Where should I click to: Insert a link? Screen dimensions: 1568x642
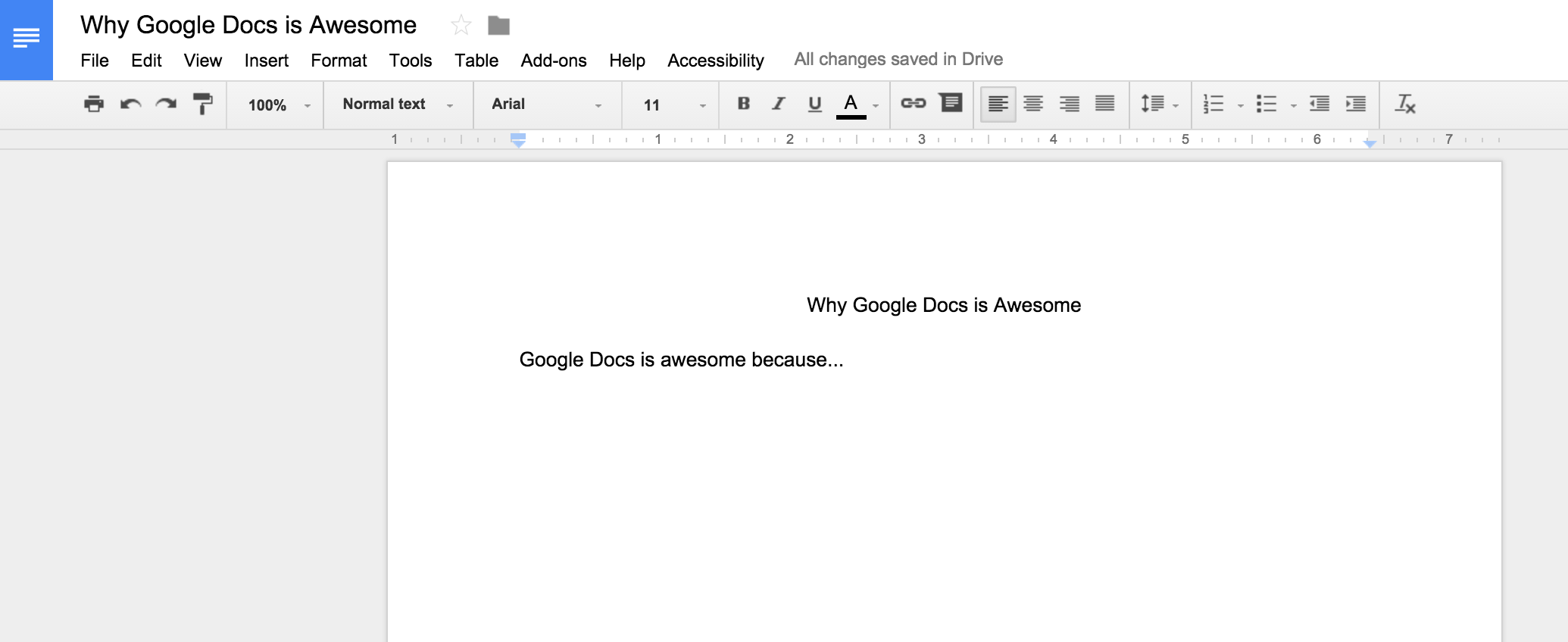click(913, 103)
